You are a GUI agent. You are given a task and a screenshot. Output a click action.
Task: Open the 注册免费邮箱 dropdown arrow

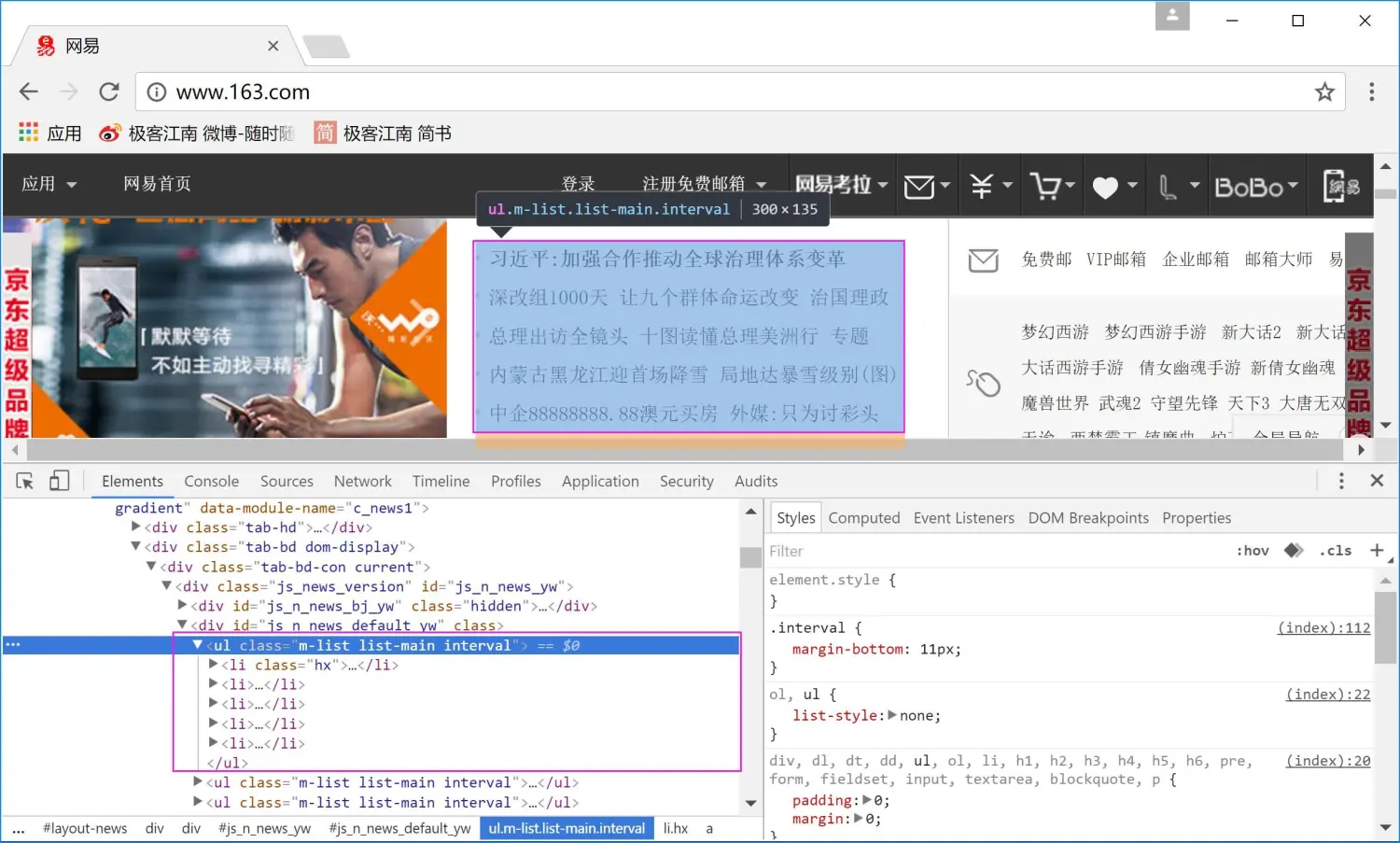point(762,184)
